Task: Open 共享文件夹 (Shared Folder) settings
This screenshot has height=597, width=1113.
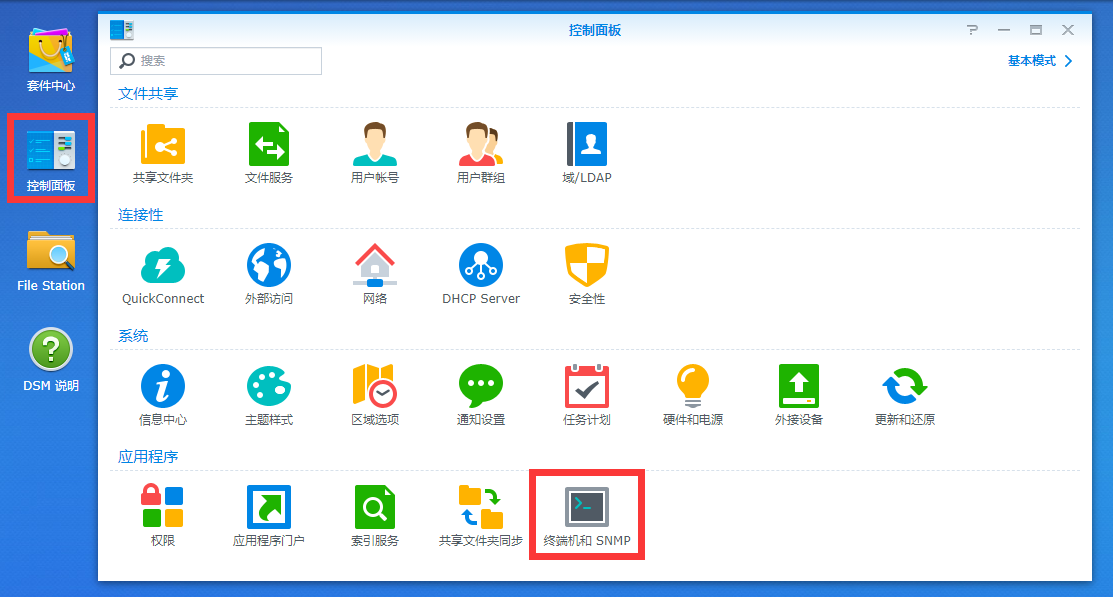Action: 163,153
